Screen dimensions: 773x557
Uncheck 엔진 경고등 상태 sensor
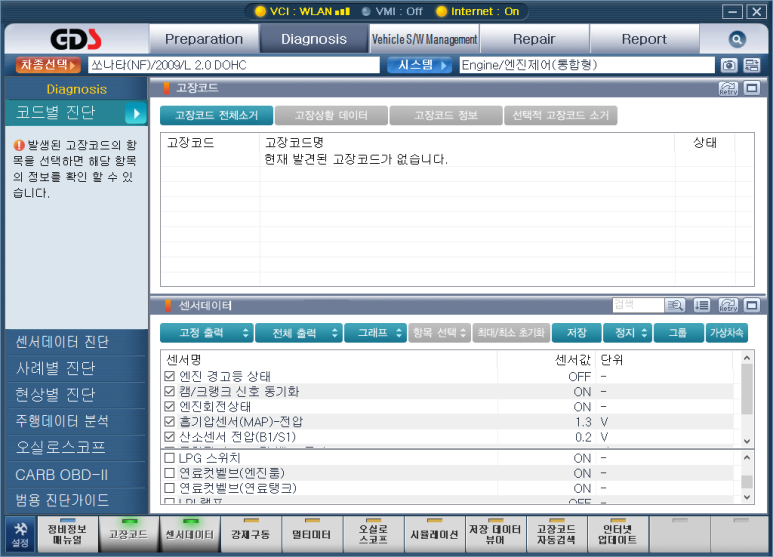point(170,376)
